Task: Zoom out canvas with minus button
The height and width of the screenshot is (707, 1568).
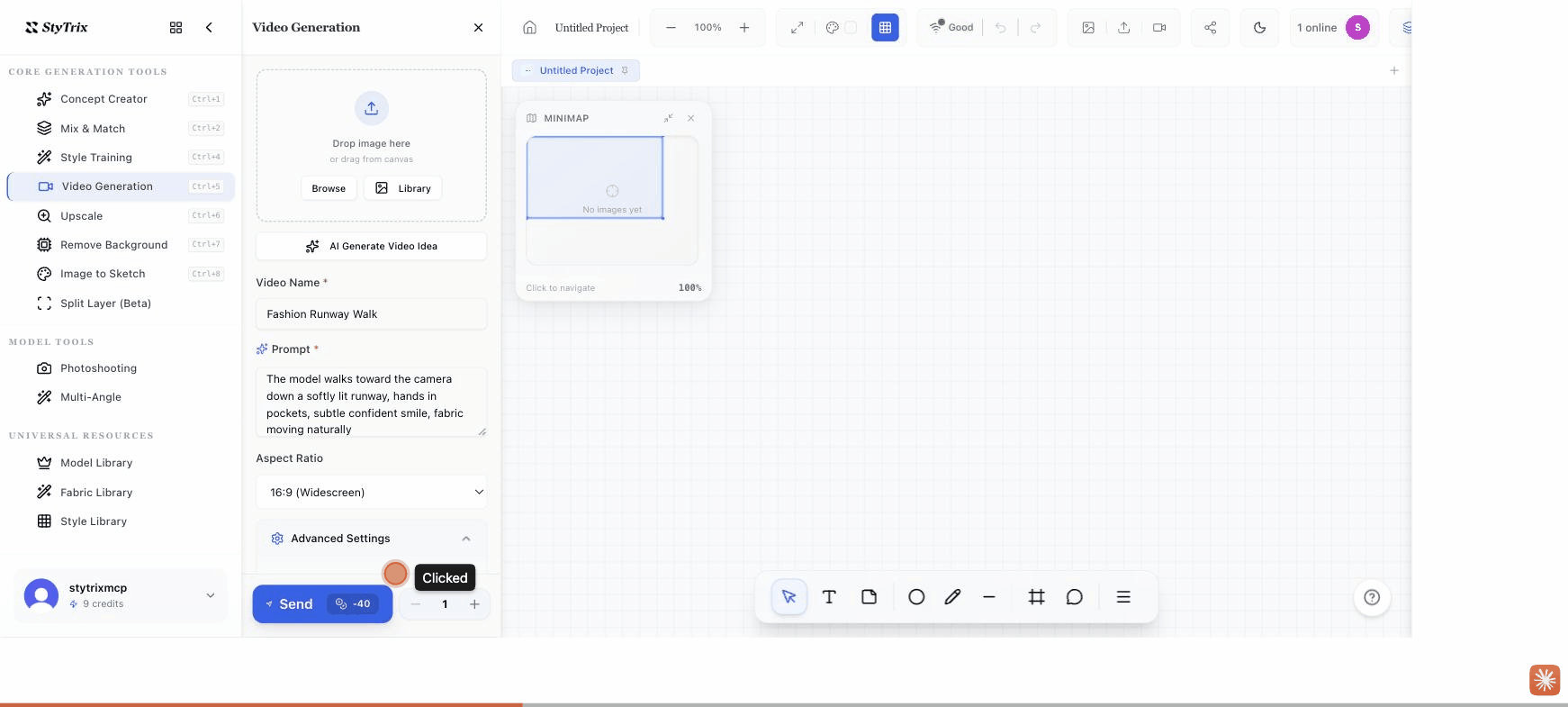Action: pos(671,28)
